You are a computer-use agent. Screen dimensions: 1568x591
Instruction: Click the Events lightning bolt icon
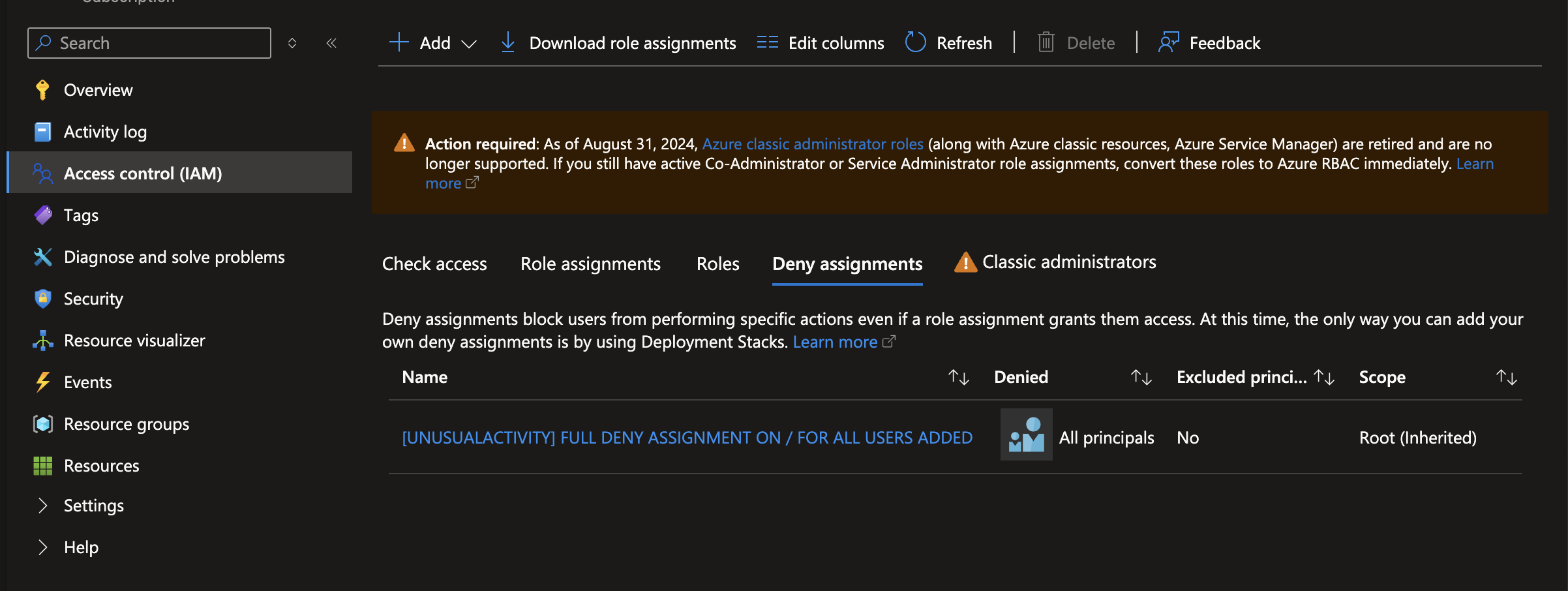click(42, 382)
